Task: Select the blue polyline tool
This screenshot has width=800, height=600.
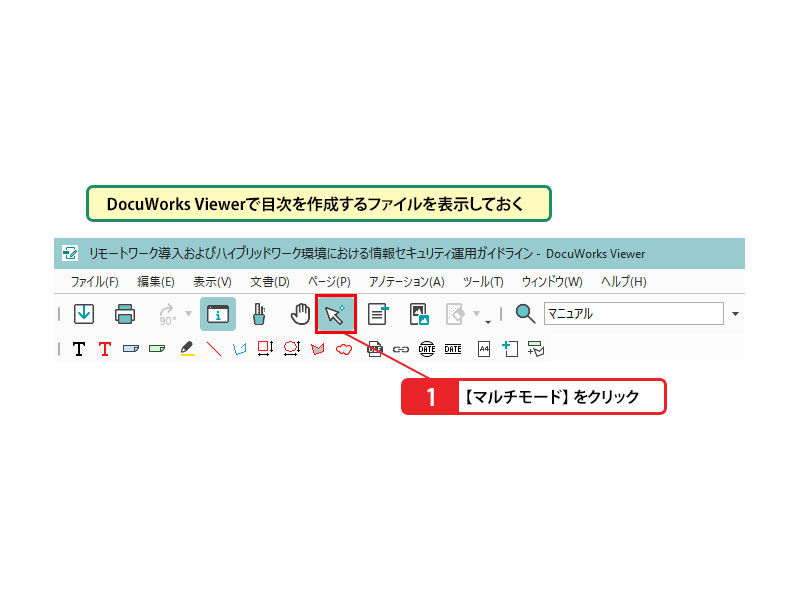Action: (239, 349)
